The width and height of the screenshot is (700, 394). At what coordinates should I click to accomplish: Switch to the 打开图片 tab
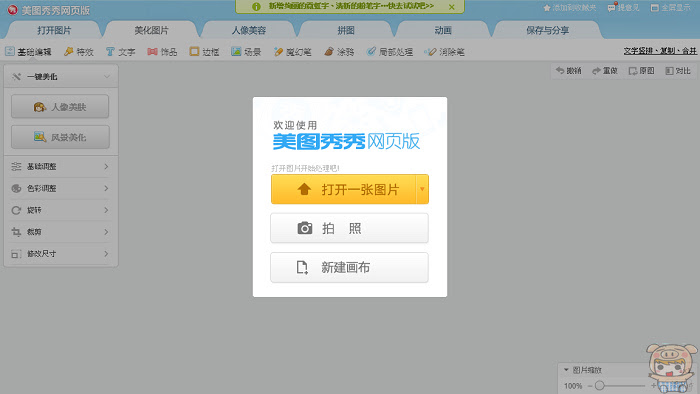pyautogui.click(x=54, y=30)
